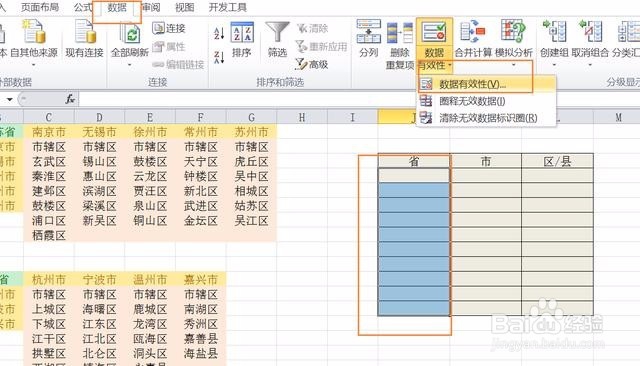Open the Name Box dropdown arrow
Screen dimensions: 640x366
[x=9, y=99]
